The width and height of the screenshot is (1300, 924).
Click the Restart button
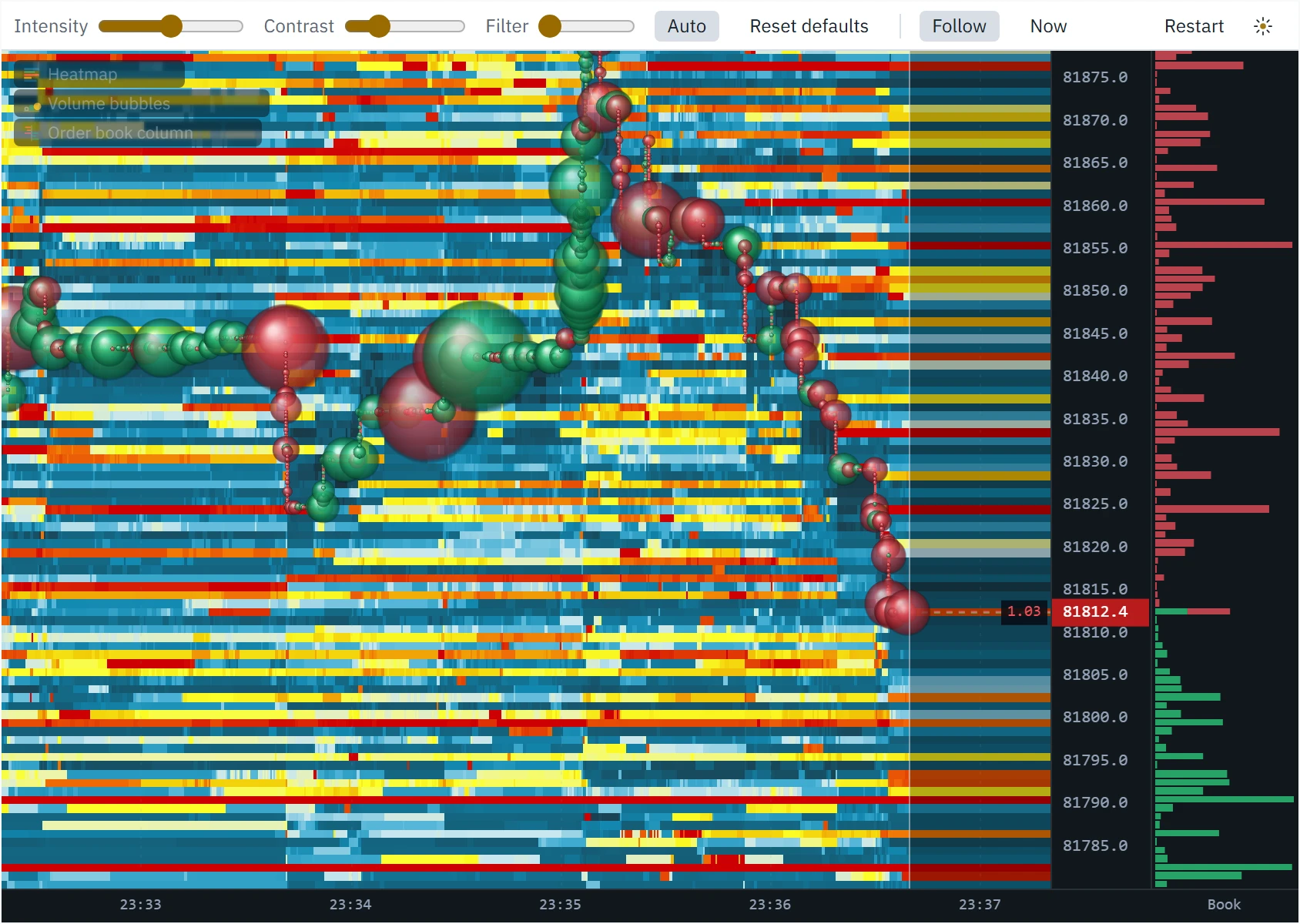1194,26
